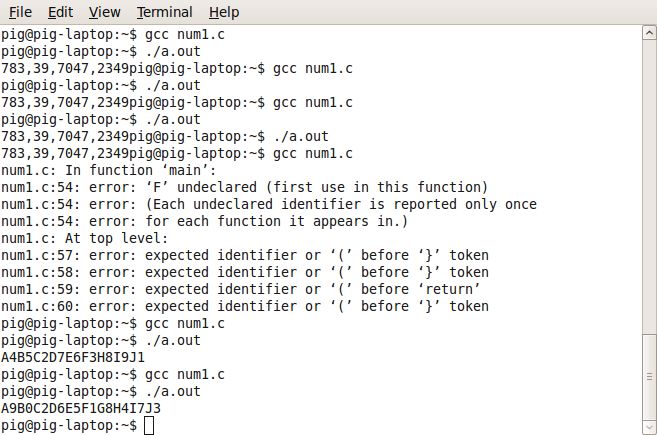657x435 pixels.
Task: Open the File menu
Action: pyautogui.click(x=20, y=12)
